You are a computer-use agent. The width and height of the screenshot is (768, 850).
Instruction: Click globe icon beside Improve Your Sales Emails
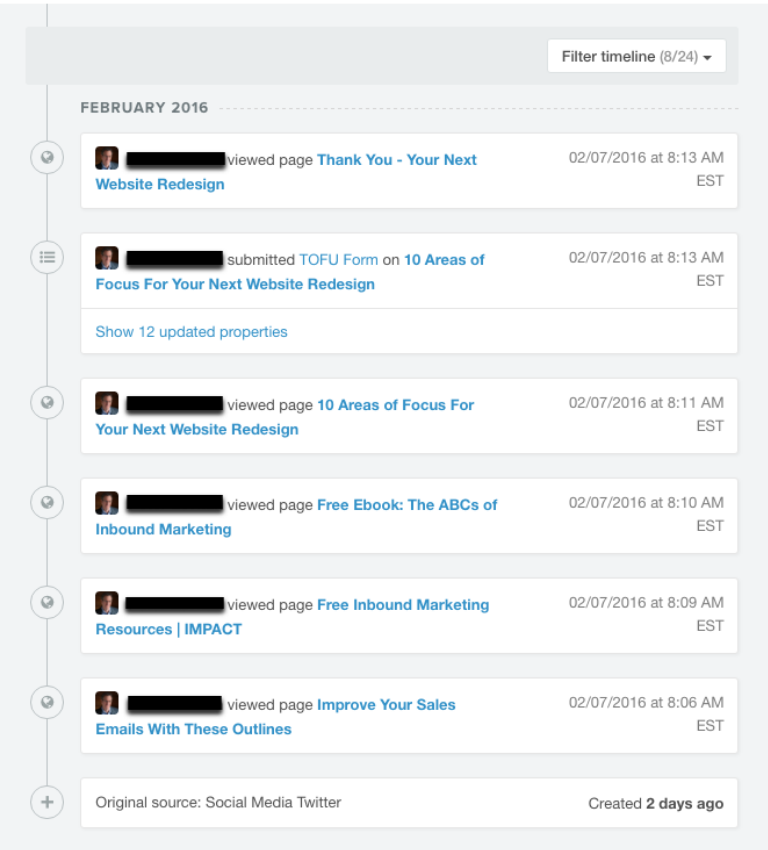click(x=47, y=703)
